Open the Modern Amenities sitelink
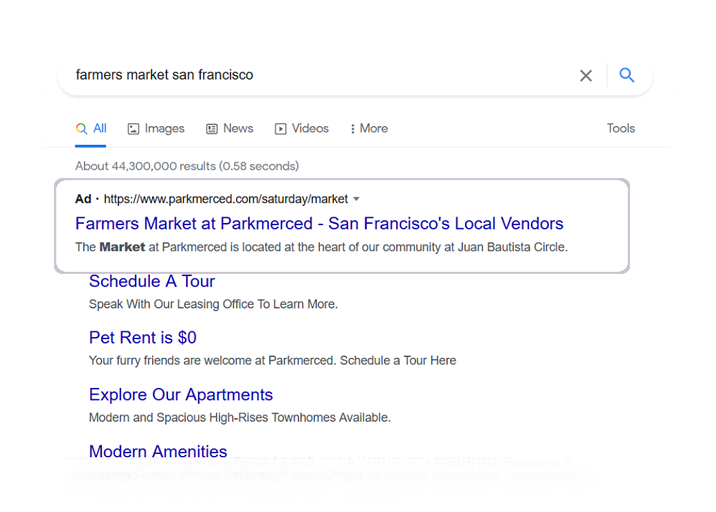 pyautogui.click(x=158, y=452)
